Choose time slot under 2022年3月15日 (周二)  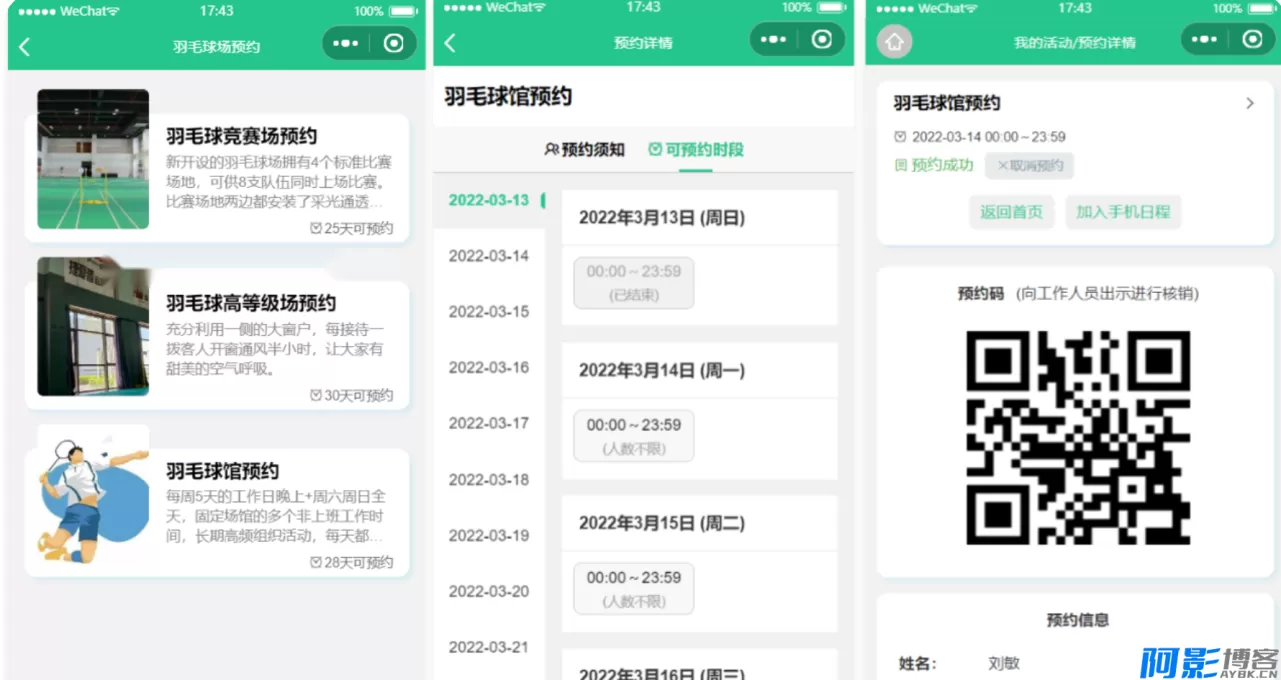coord(634,589)
